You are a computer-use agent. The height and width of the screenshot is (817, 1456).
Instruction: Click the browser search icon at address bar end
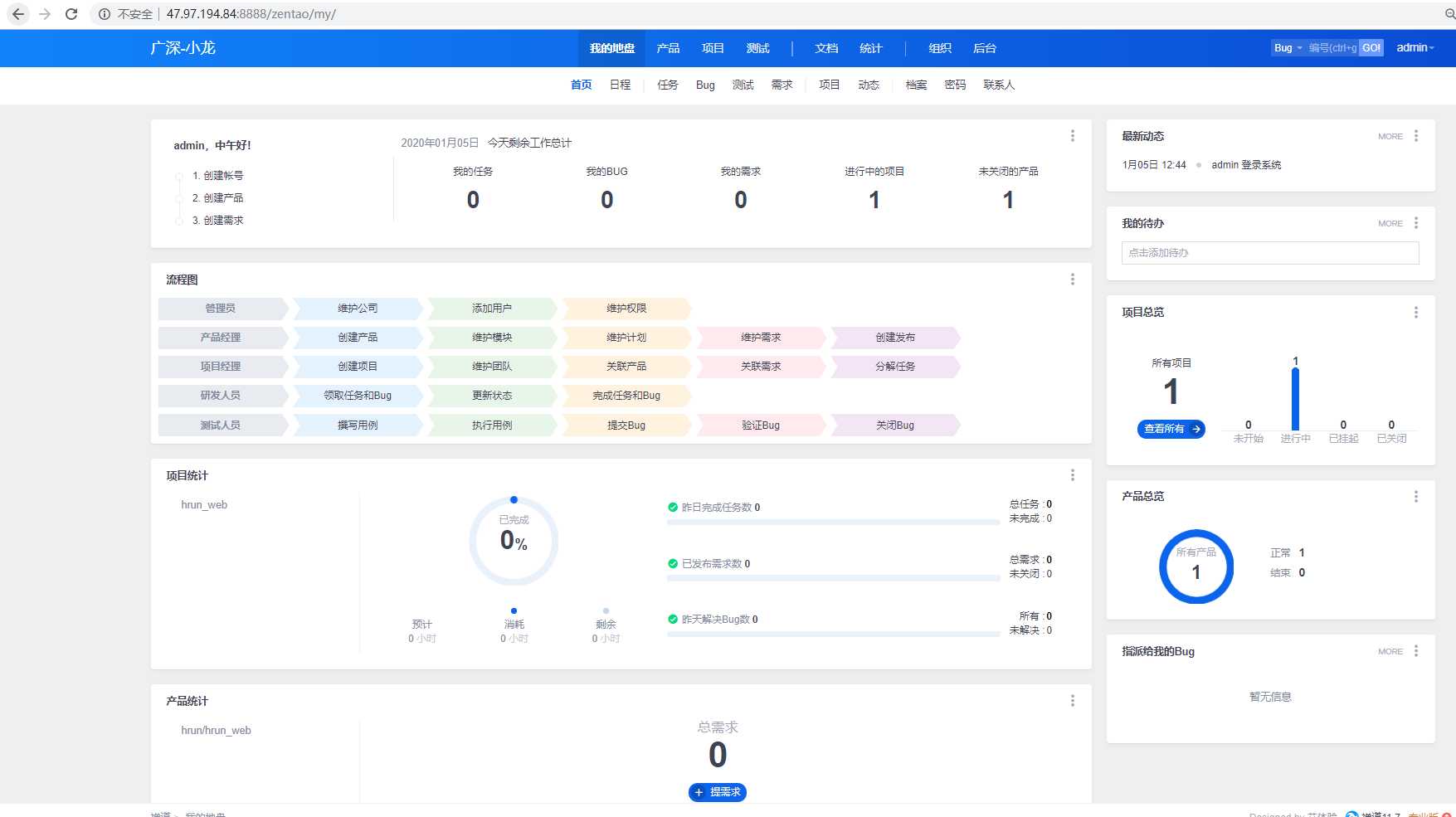click(x=1449, y=14)
